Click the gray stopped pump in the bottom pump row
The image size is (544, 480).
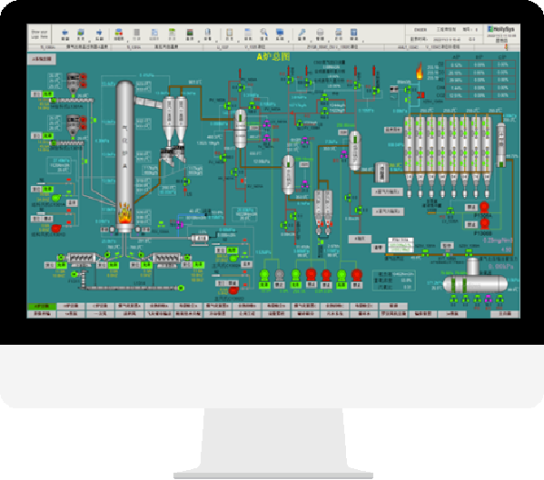click(x=279, y=275)
